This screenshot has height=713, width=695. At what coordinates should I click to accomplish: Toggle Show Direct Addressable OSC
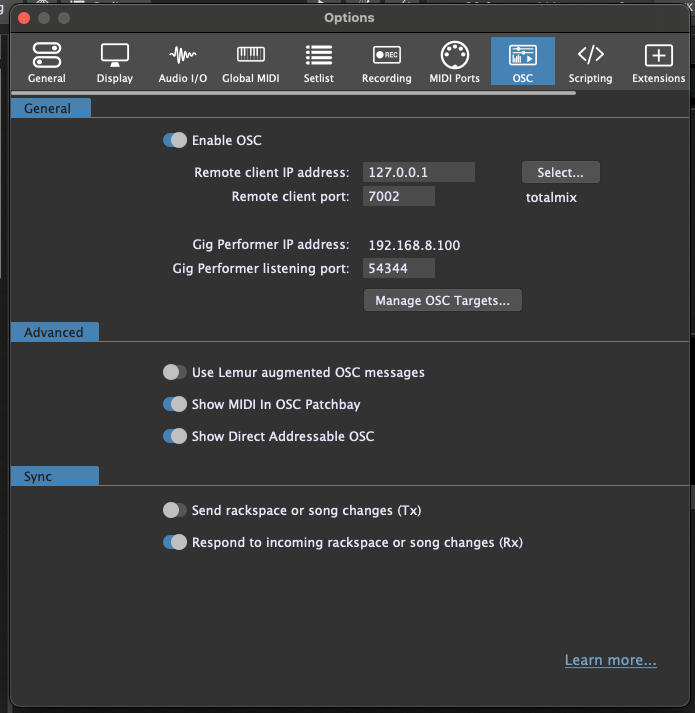[x=175, y=436]
